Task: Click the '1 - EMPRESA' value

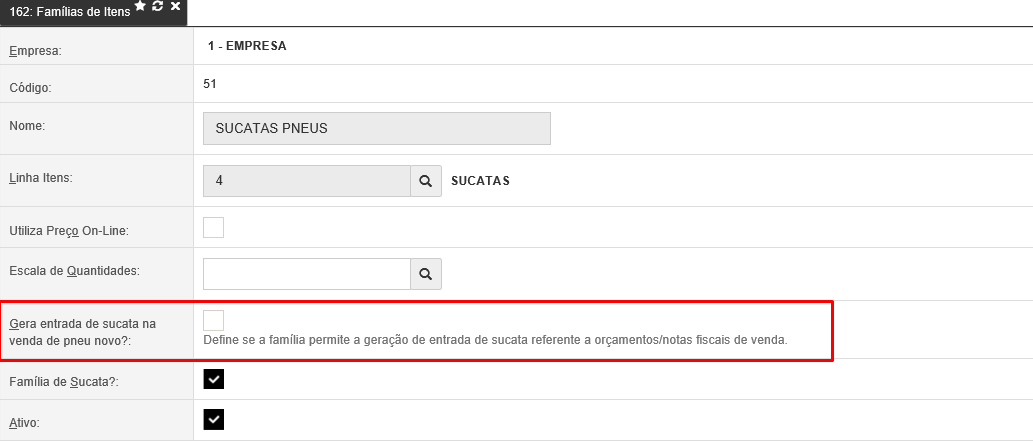Action: [247, 46]
